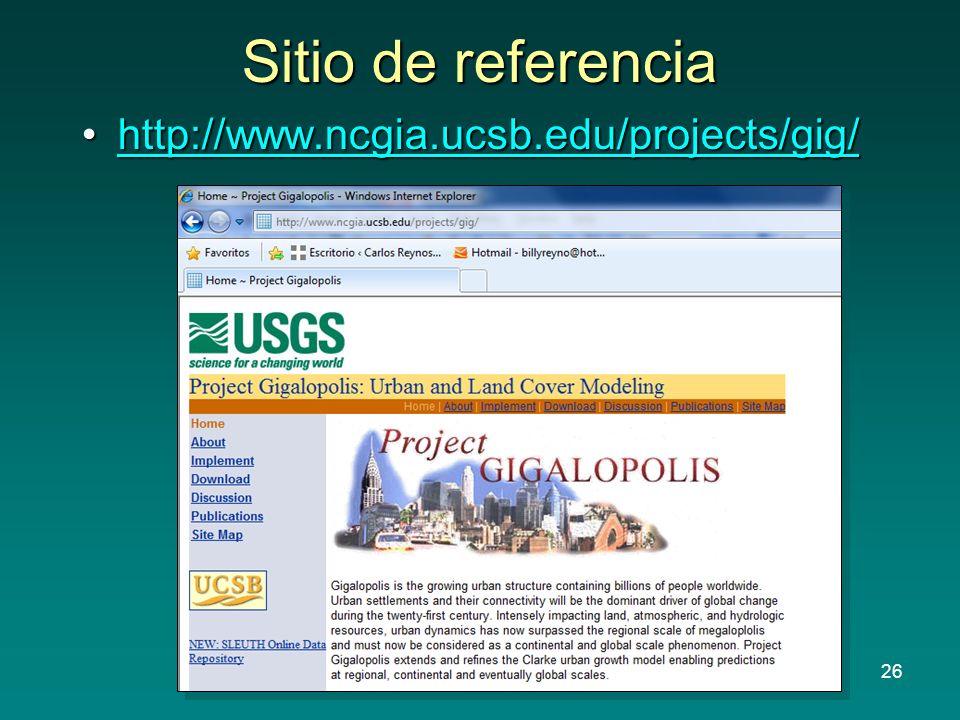Open Implement in the orange navigation bar
The width and height of the screenshot is (960, 720).
[508, 407]
